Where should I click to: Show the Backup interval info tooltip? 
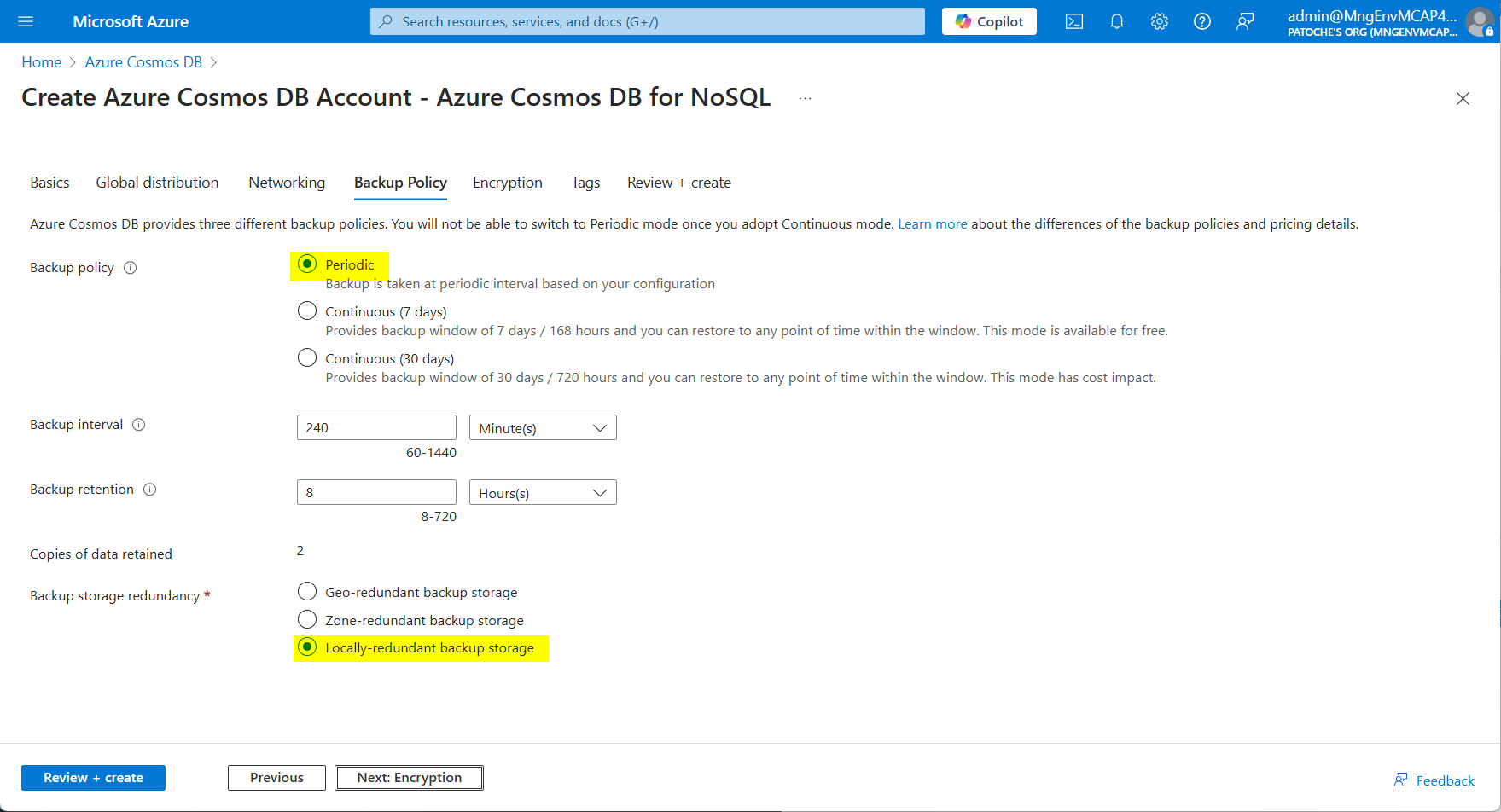coord(139,424)
